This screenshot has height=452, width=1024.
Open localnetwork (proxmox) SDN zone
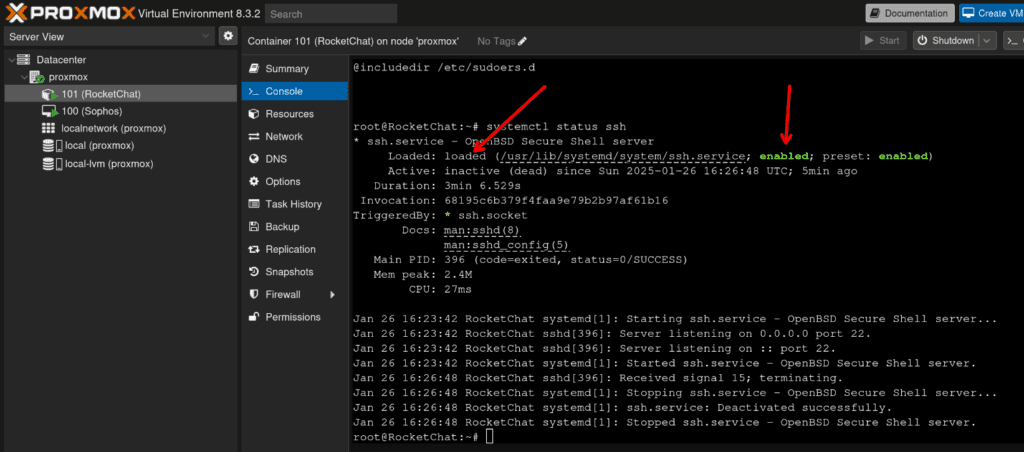click(113, 128)
